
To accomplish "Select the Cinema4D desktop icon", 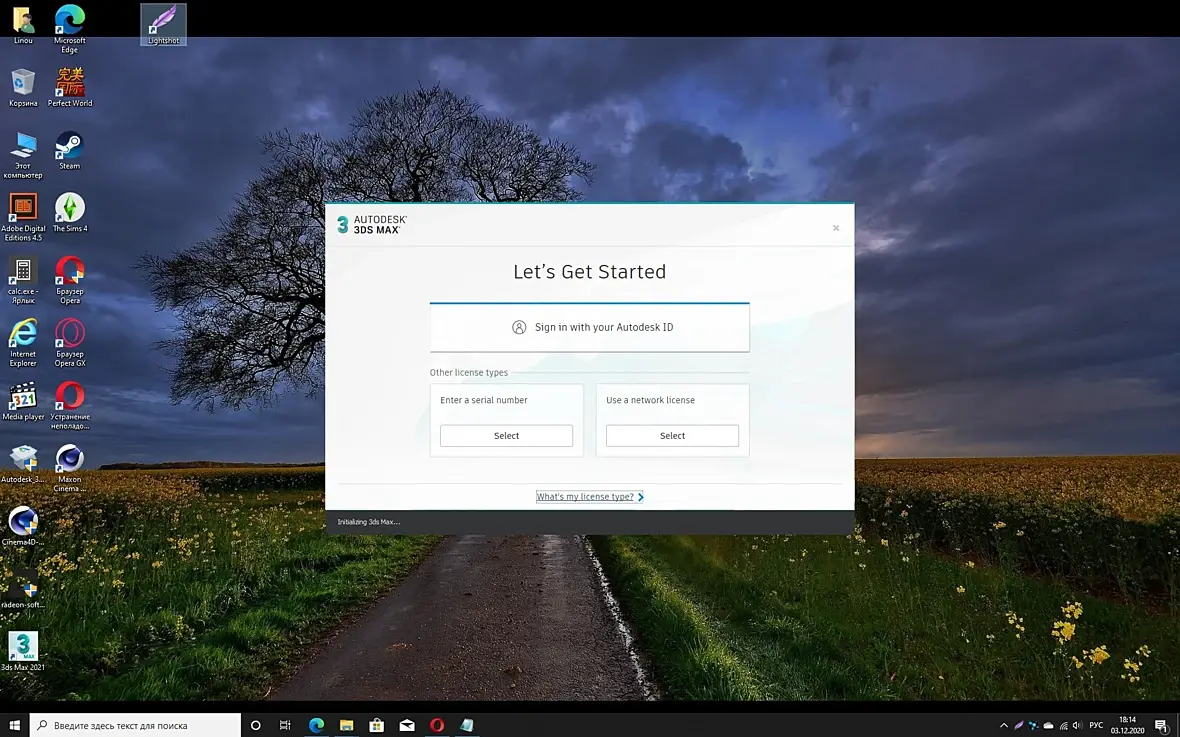I will click(x=23, y=525).
